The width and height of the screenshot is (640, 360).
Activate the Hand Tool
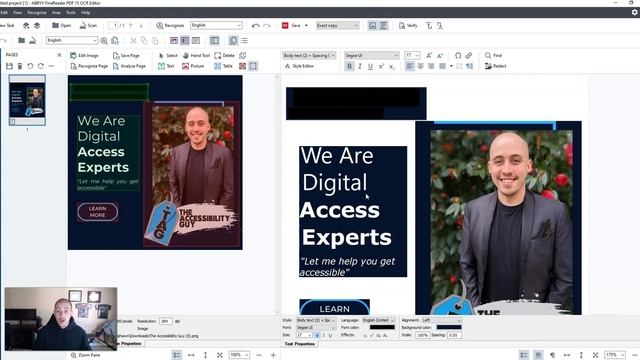tap(196, 55)
